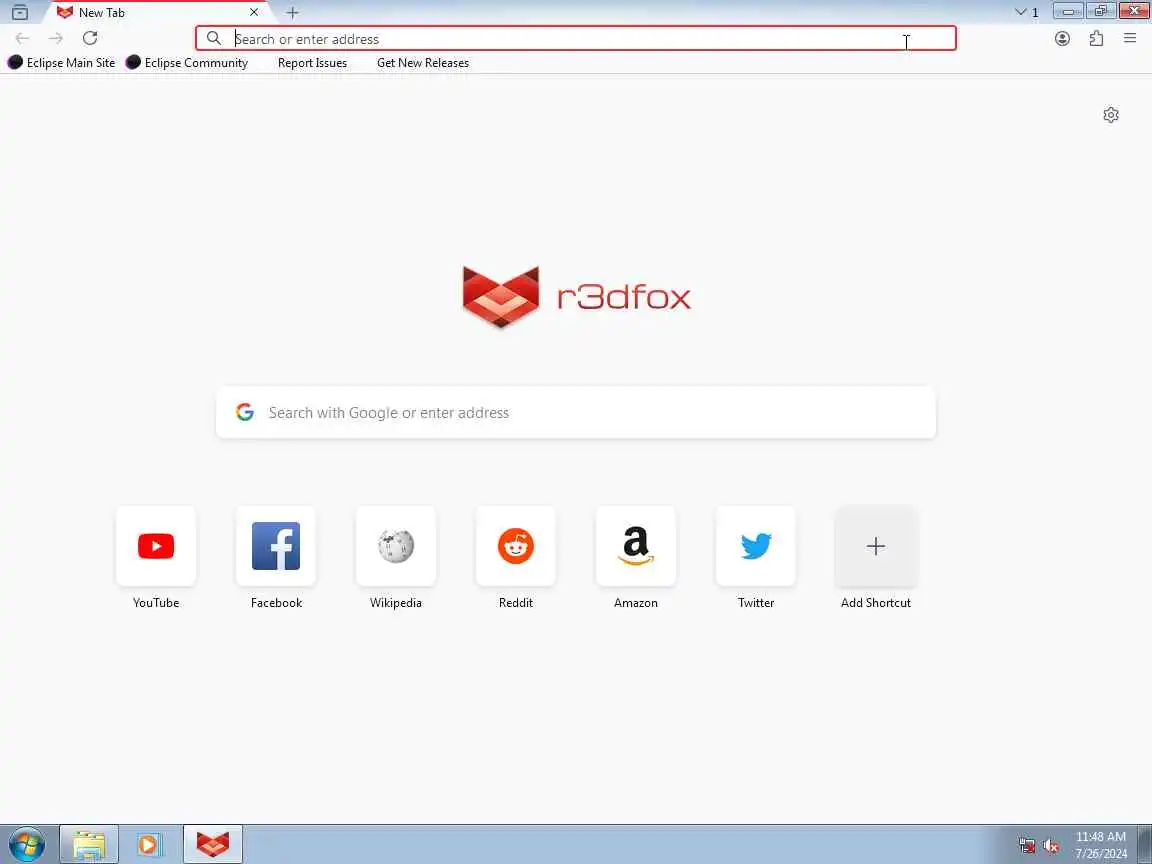Launch Windows Media Player from taskbar
Viewport: 1152px width, 864px height.
150,844
